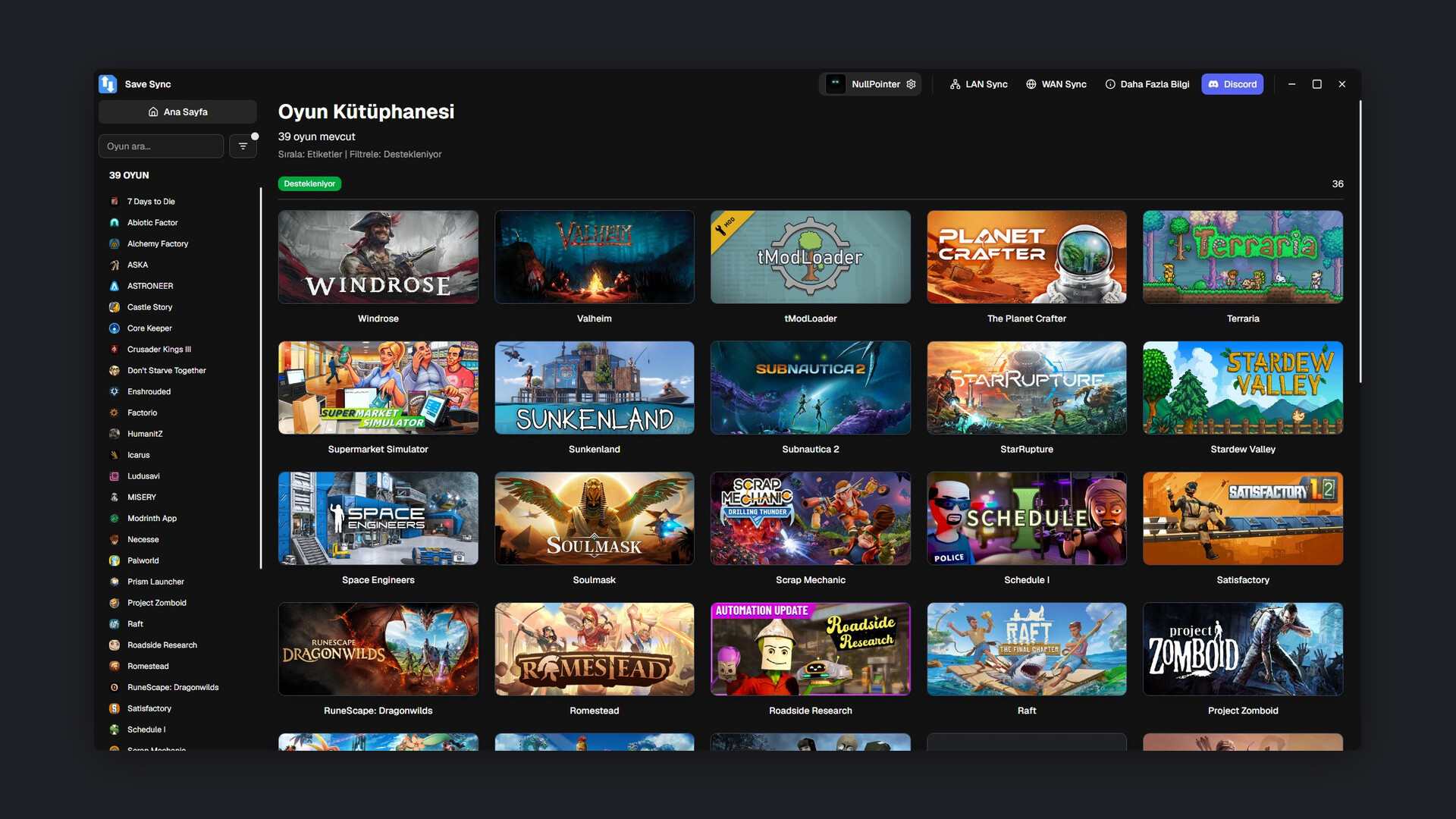This screenshot has width=1456, height=819.
Task: Select Romestead in the sidebar list
Action: 179,667
